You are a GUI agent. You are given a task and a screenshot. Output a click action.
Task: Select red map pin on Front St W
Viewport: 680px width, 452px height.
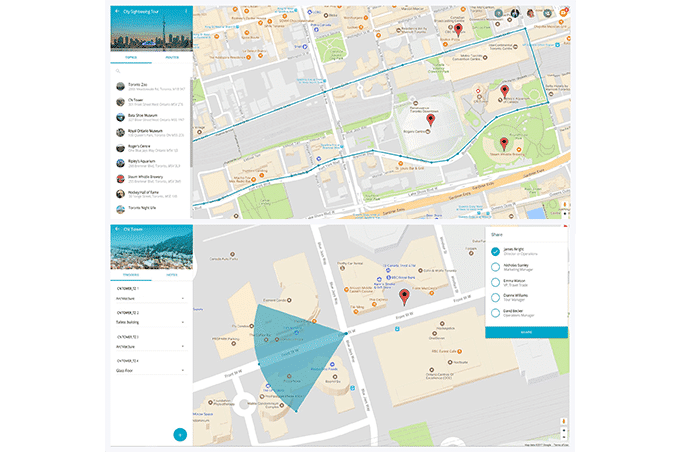[x=404, y=297]
